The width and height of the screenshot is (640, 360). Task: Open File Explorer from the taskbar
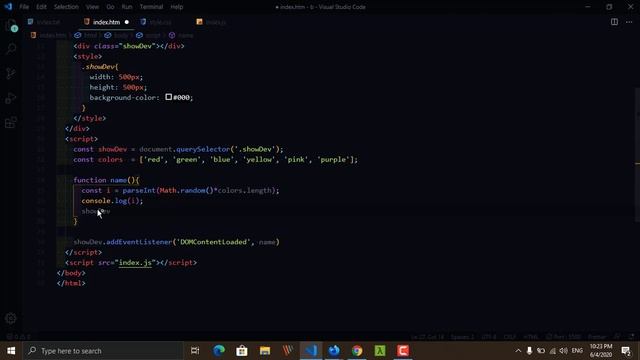coord(265,351)
